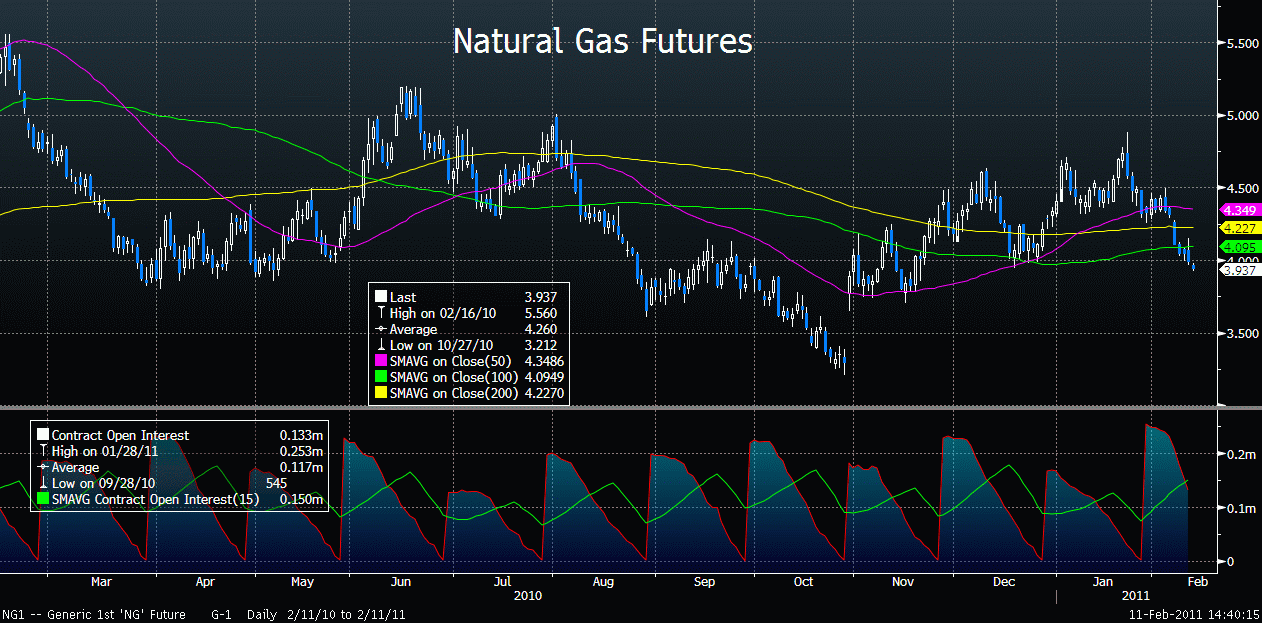
Task: Click the price Average 4.260 legend marker
Action: 381,330
